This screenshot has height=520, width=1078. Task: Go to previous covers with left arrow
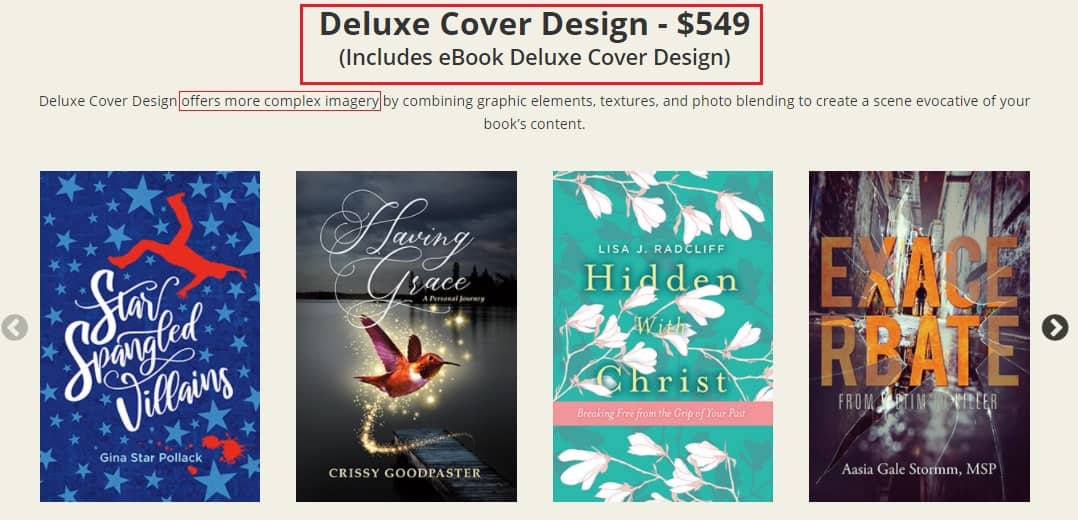coord(14,327)
